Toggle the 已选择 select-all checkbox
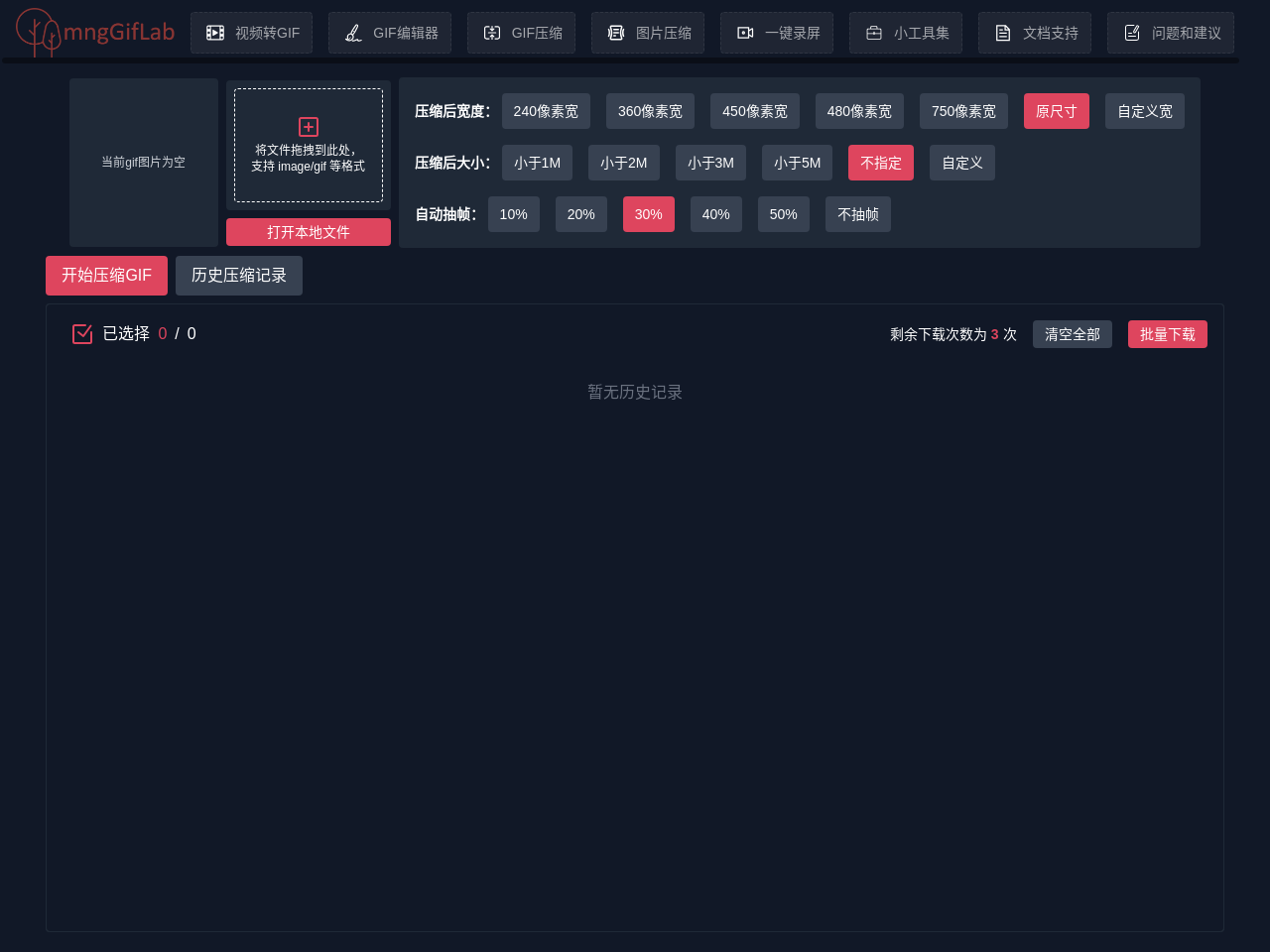Screen dimensions: 1270x952 click(81, 333)
